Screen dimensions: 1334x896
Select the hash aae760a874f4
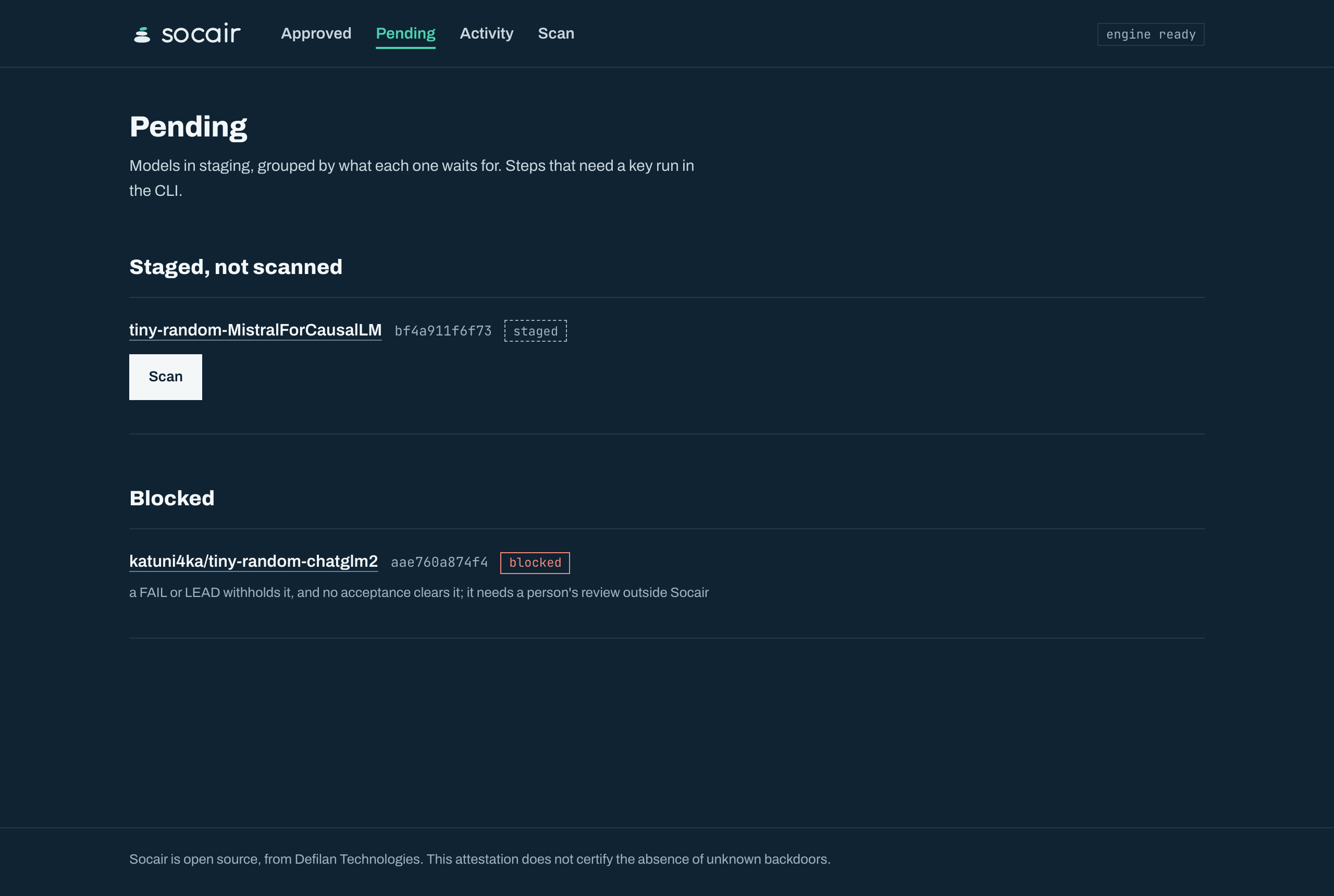pyautogui.click(x=439, y=563)
